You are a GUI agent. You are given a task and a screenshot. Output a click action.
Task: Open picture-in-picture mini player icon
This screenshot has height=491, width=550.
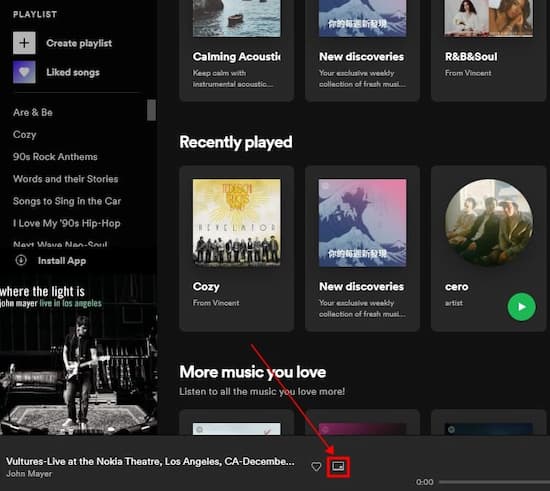[338, 466]
